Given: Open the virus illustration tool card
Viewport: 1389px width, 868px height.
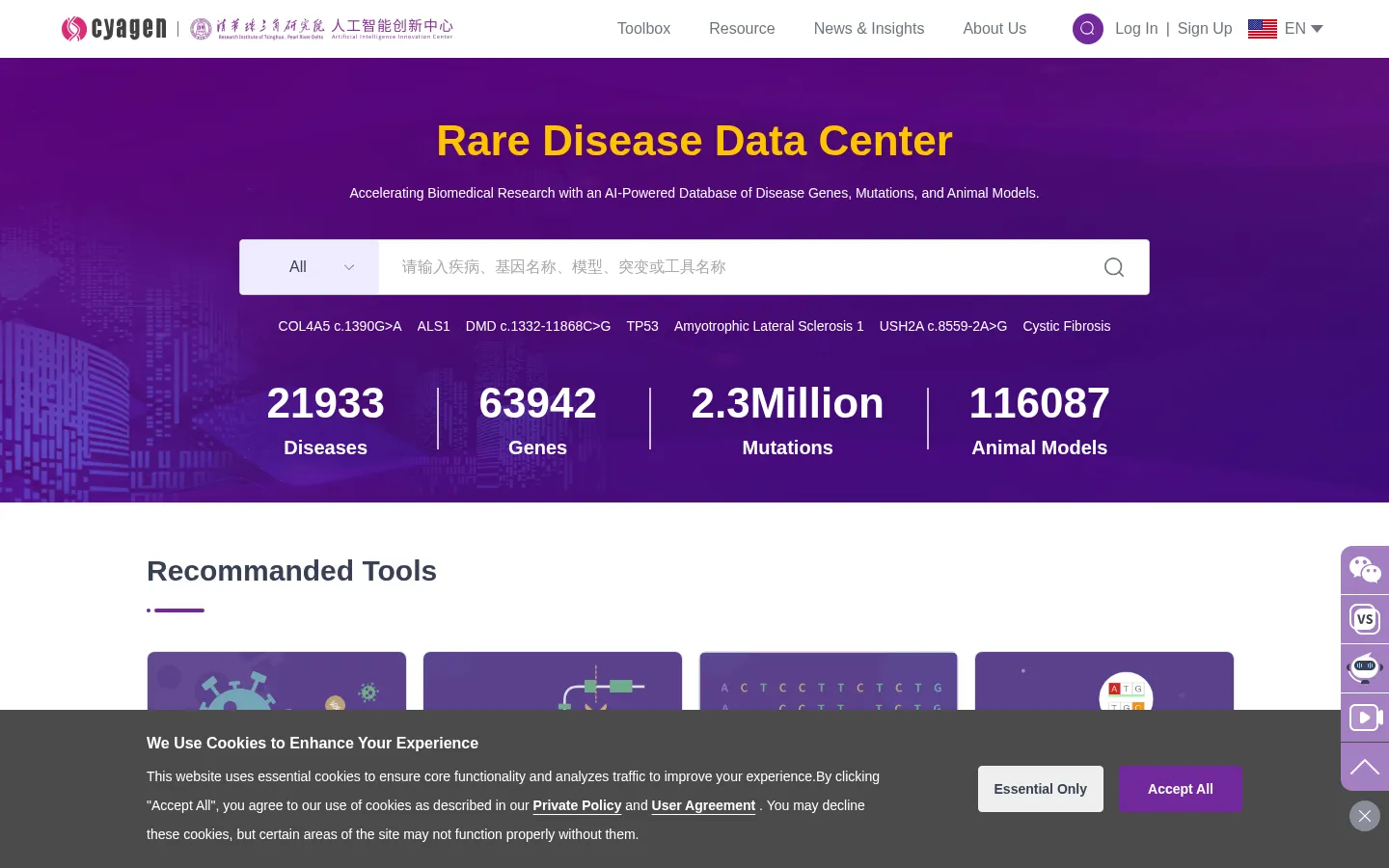Looking at the screenshot, I should (277, 682).
